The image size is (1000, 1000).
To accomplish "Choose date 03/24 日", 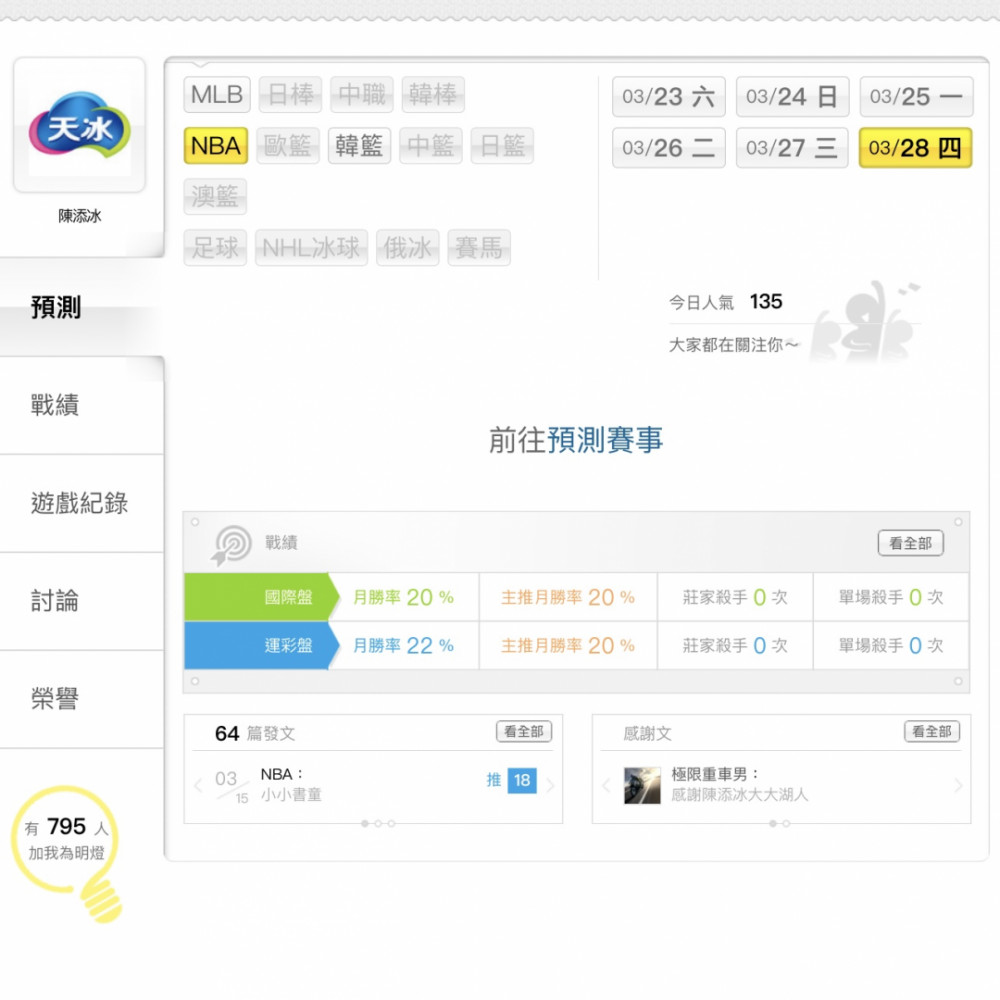I will pos(792,96).
